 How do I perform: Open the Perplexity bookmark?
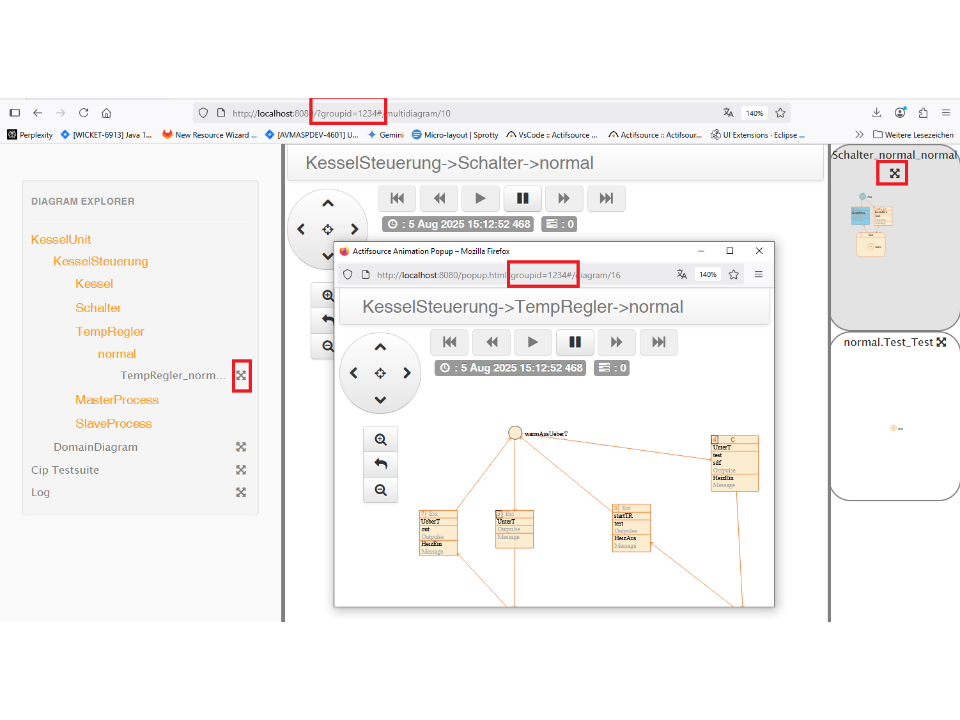click(x=30, y=135)
